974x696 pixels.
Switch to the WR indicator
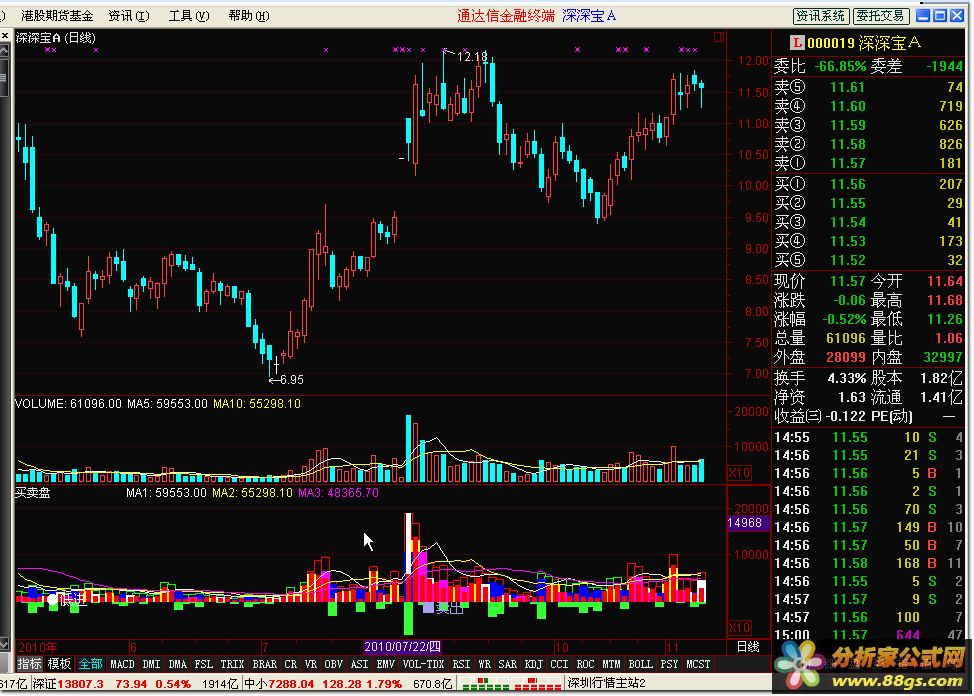click(485, 664)
